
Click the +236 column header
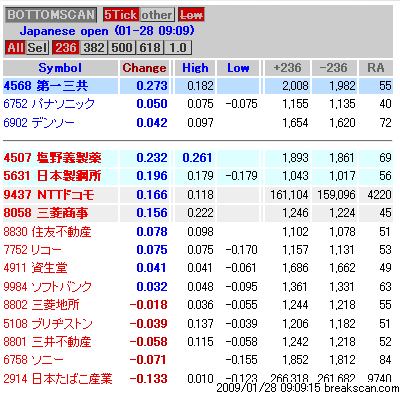(287, 68)
